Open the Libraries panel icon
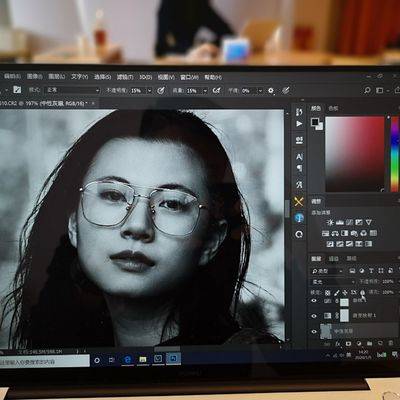Image resolution: width=400 pixels, height=400 pixels. [x=299, y=234]
